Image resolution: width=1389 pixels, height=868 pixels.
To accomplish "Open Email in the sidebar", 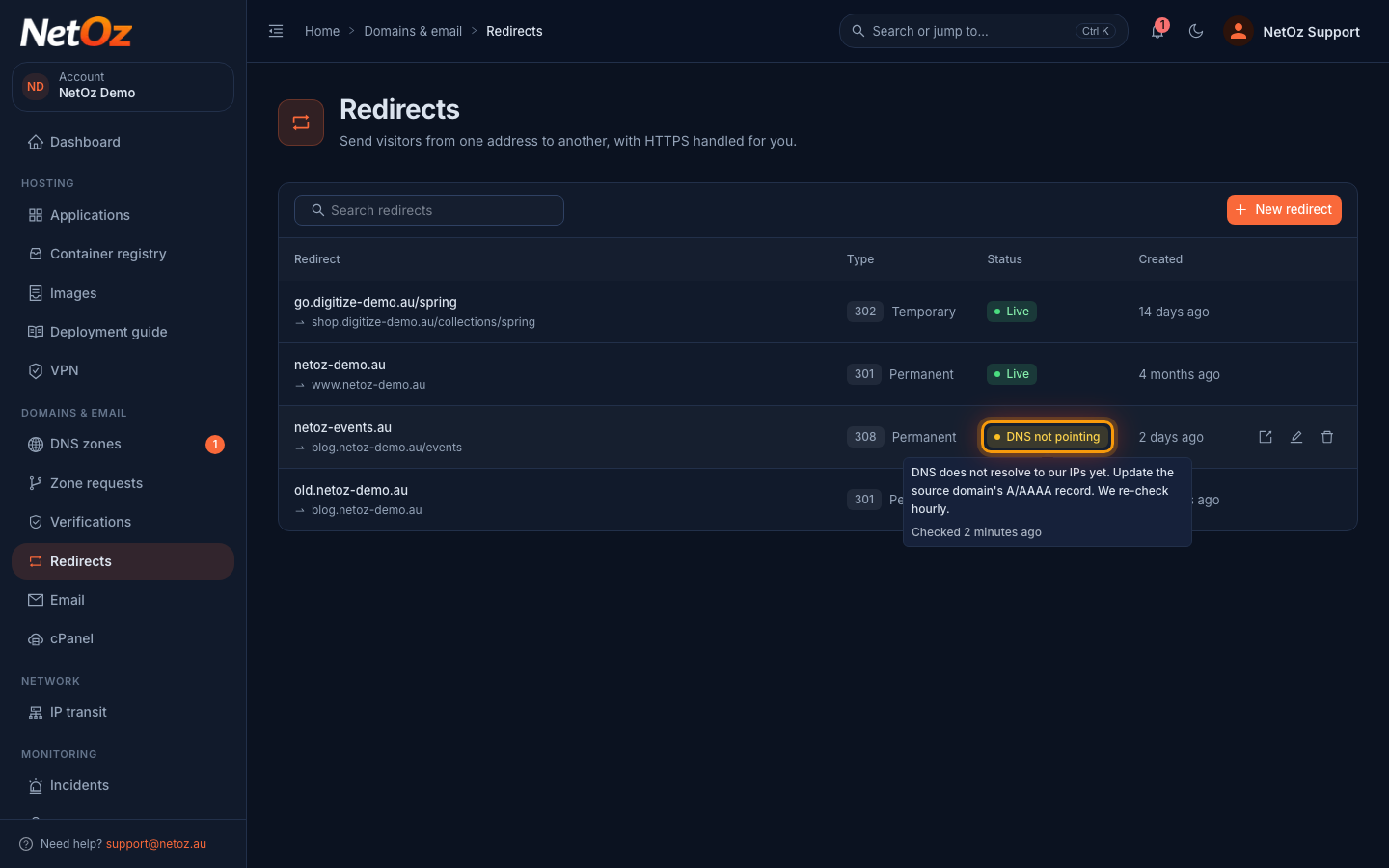I will pos(123,600).
